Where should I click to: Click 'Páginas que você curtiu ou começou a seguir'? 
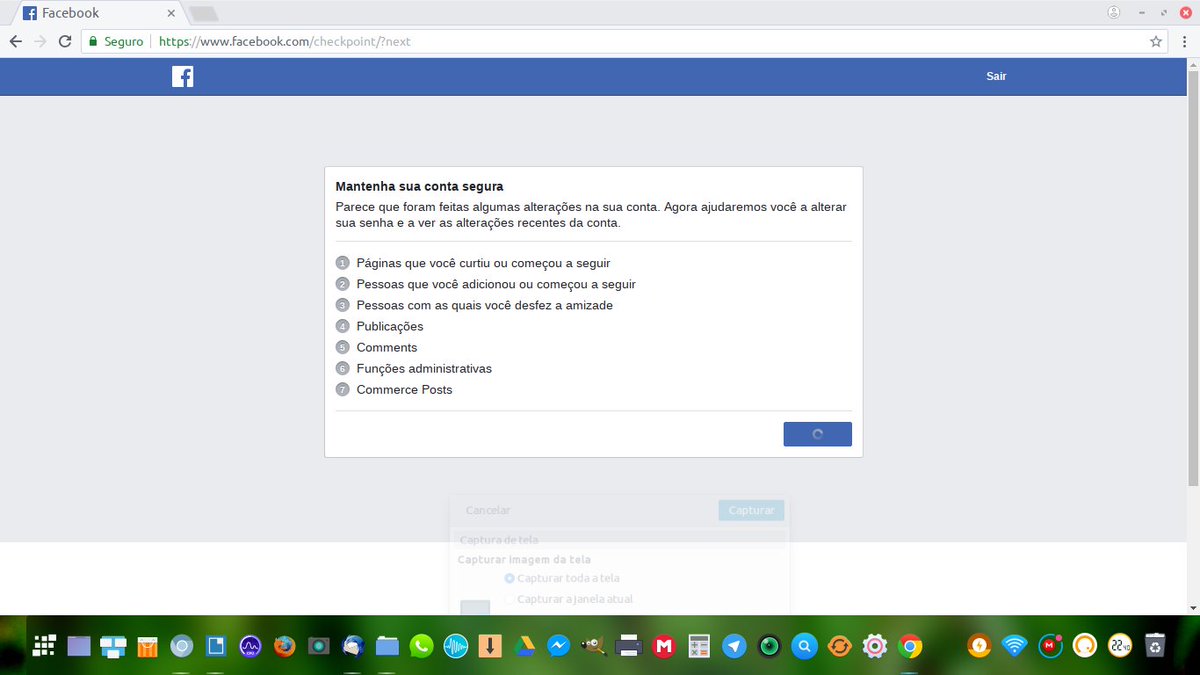[483, 263]
